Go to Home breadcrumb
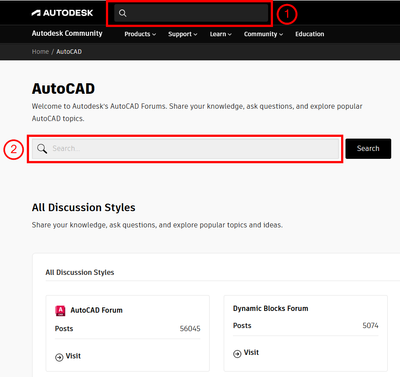This screenshot has width=400, height=377. (40, 52)
